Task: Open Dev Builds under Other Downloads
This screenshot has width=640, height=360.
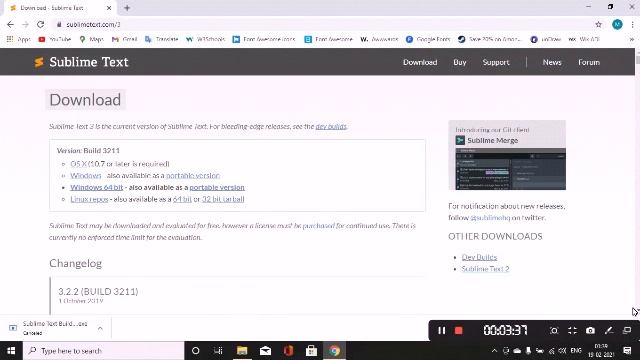Action: (479, 257)
